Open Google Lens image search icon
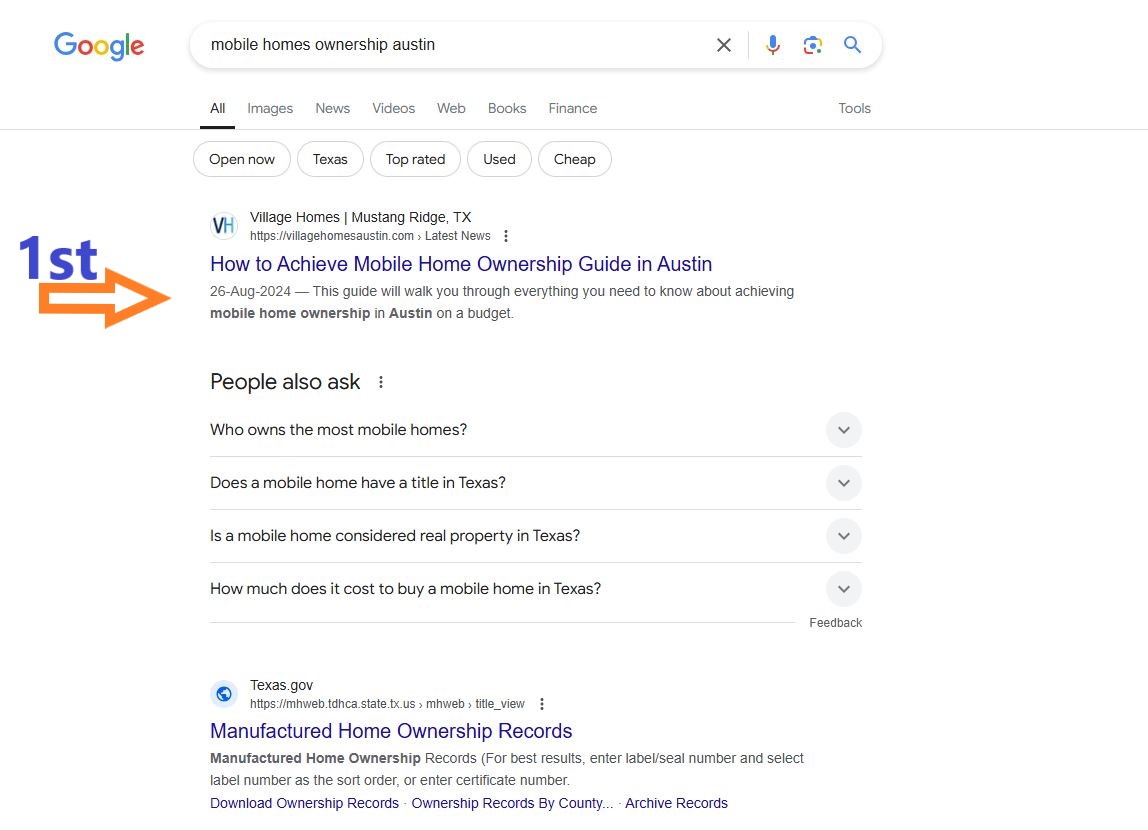 click(812, 45)
